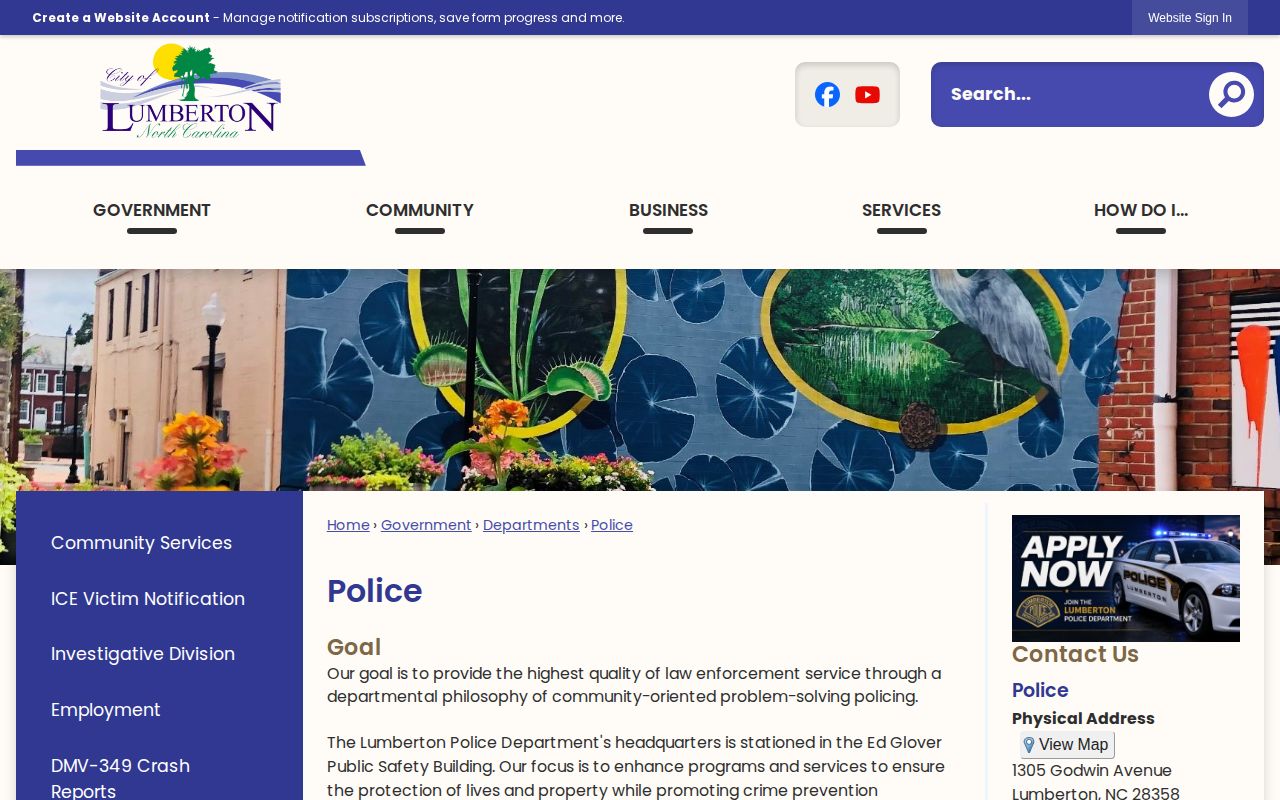The height and width of the screenshot is (800, 1280).
Task: Open the Community menu
Action: click(420, 210)
